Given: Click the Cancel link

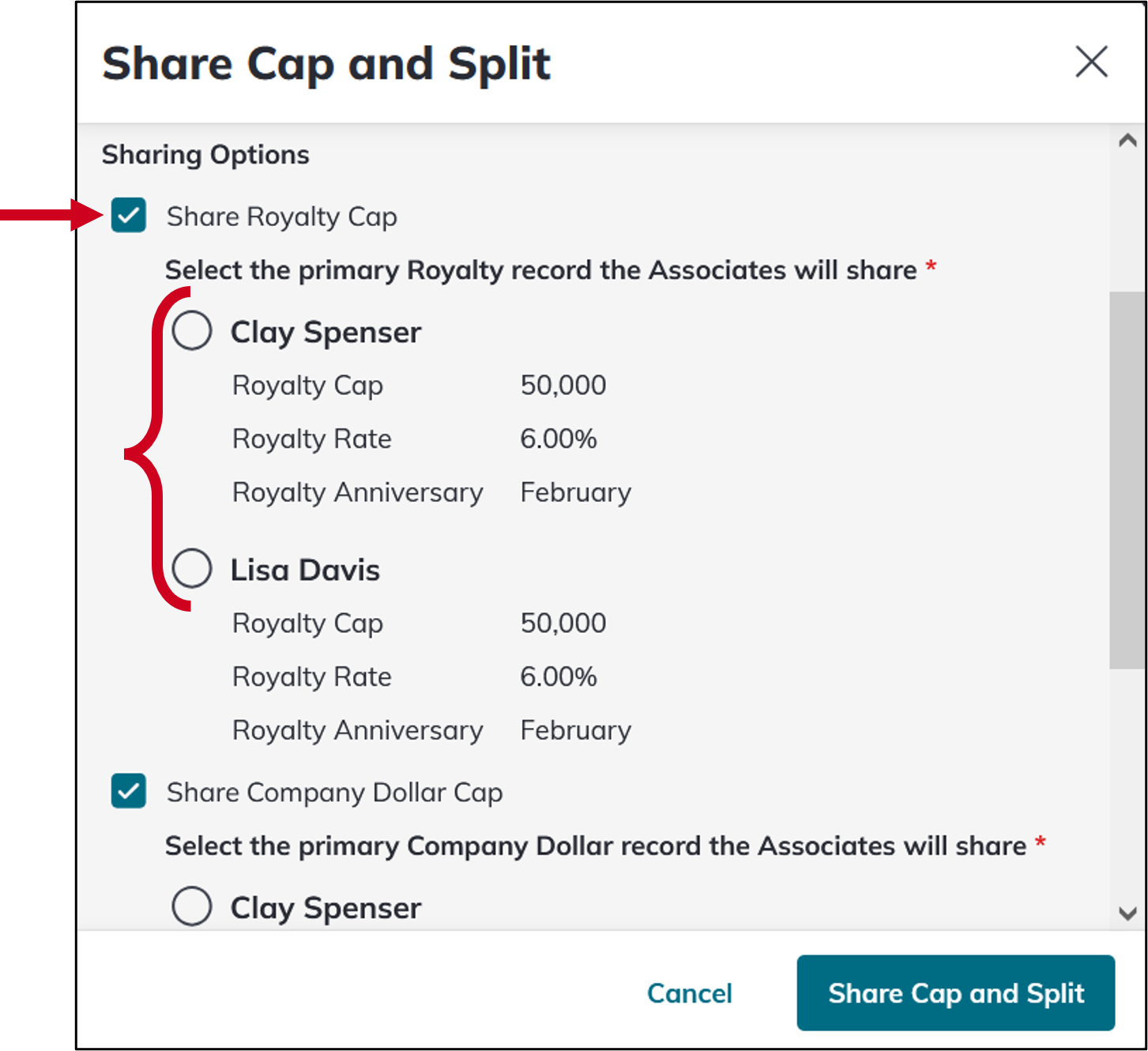Looking at the screenshot, I should (689, 993).
